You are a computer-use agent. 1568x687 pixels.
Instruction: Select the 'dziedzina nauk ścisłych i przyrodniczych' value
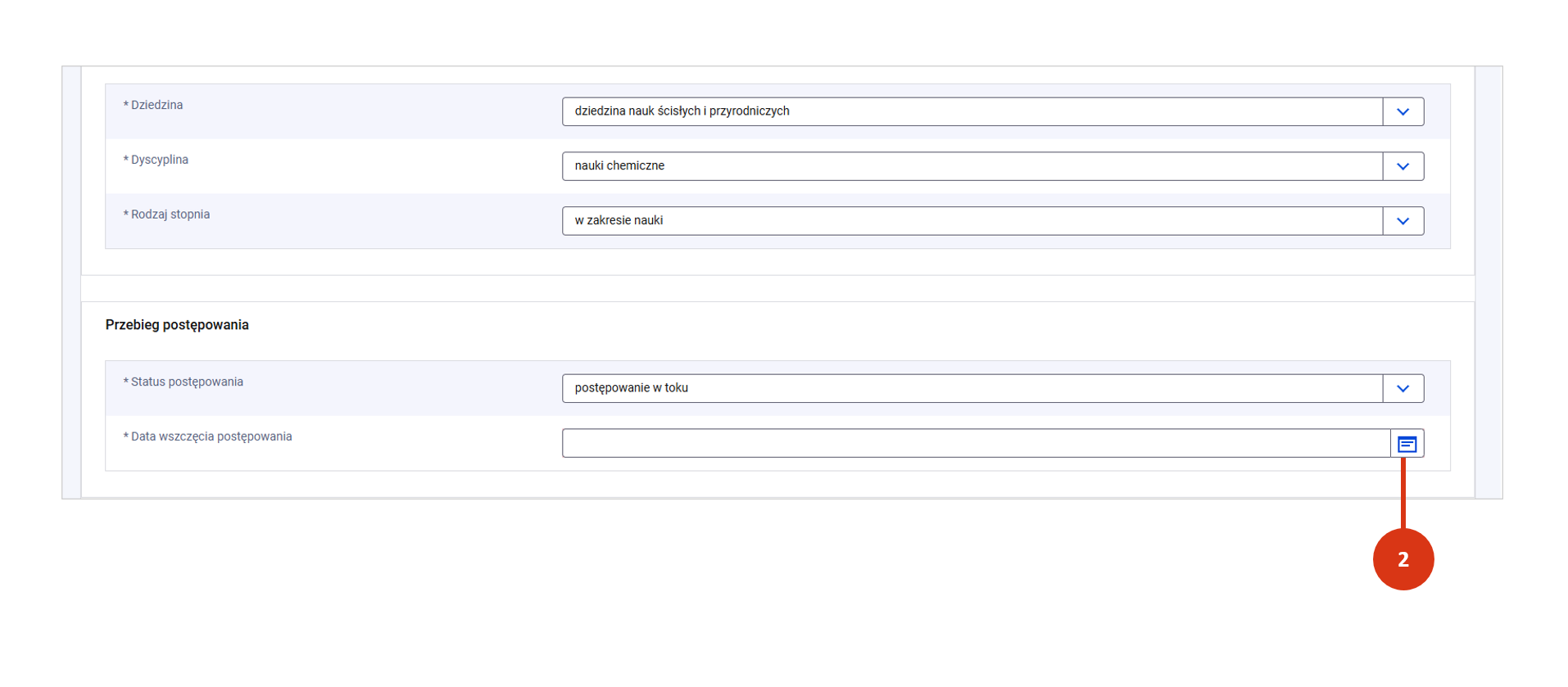(682, 111)
